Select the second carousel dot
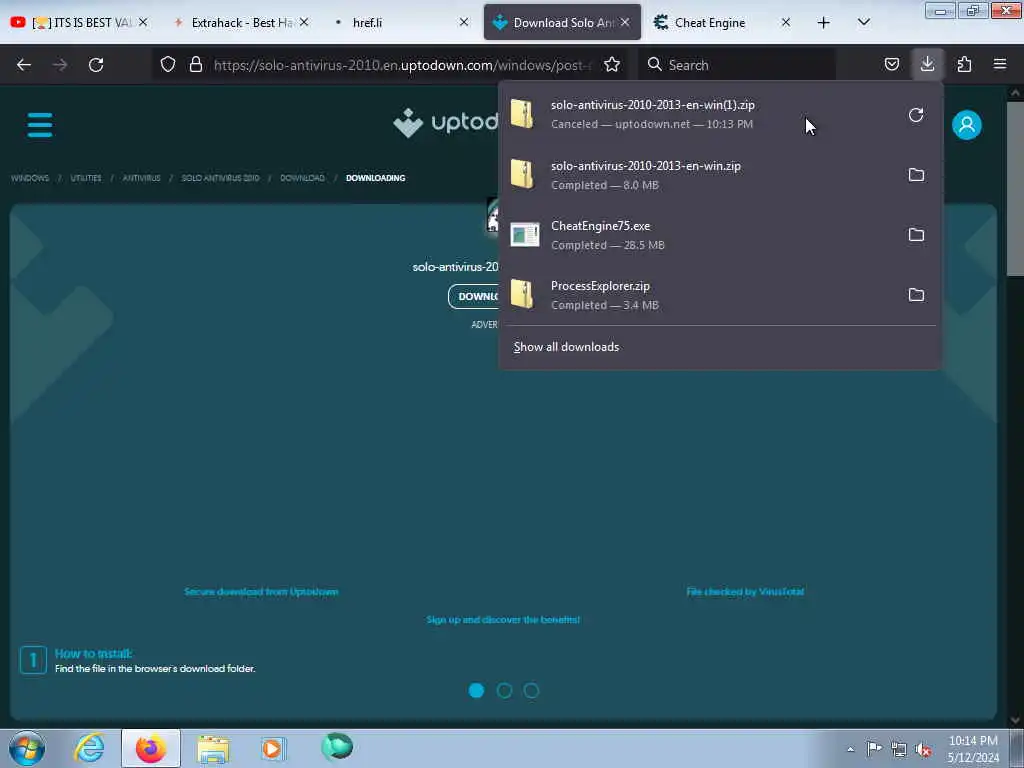 (504, 690)
